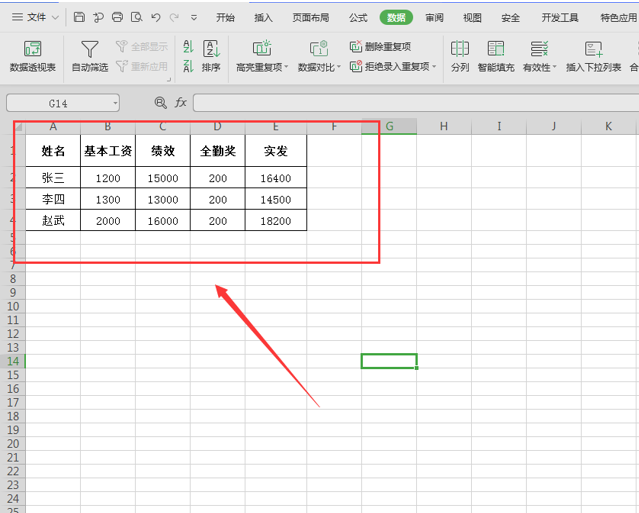Viewport: 639px width, 513px height.
Task: Click into the formula bar field
Action: (x=416, y=103)
